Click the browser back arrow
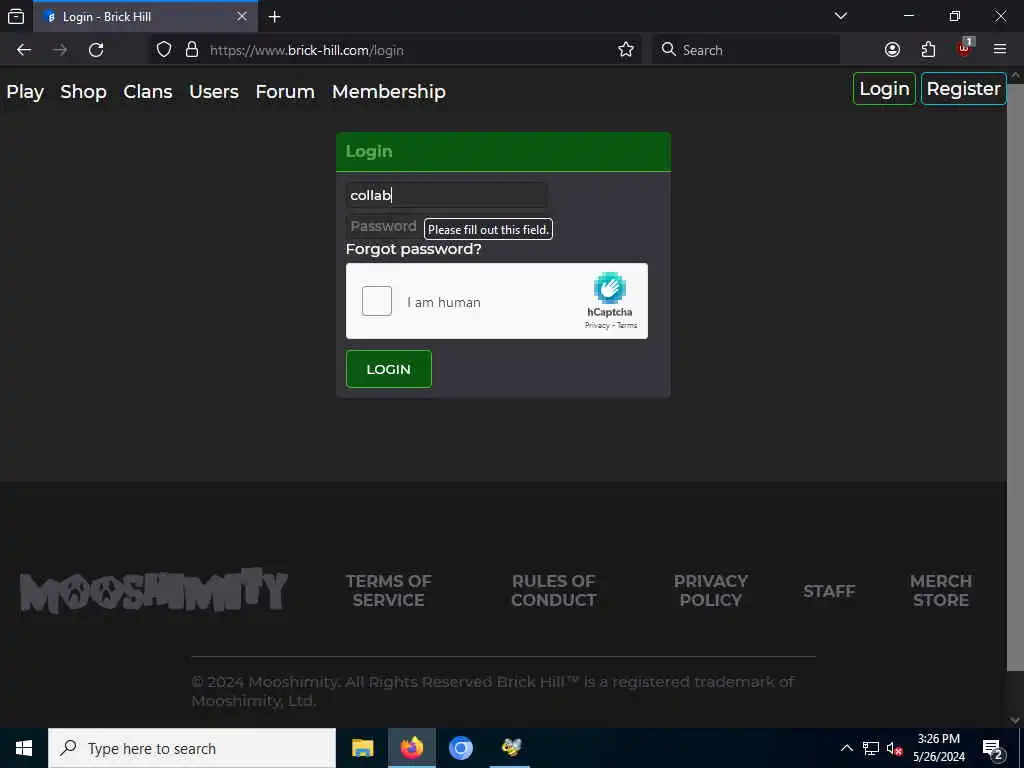 [24, 50]
